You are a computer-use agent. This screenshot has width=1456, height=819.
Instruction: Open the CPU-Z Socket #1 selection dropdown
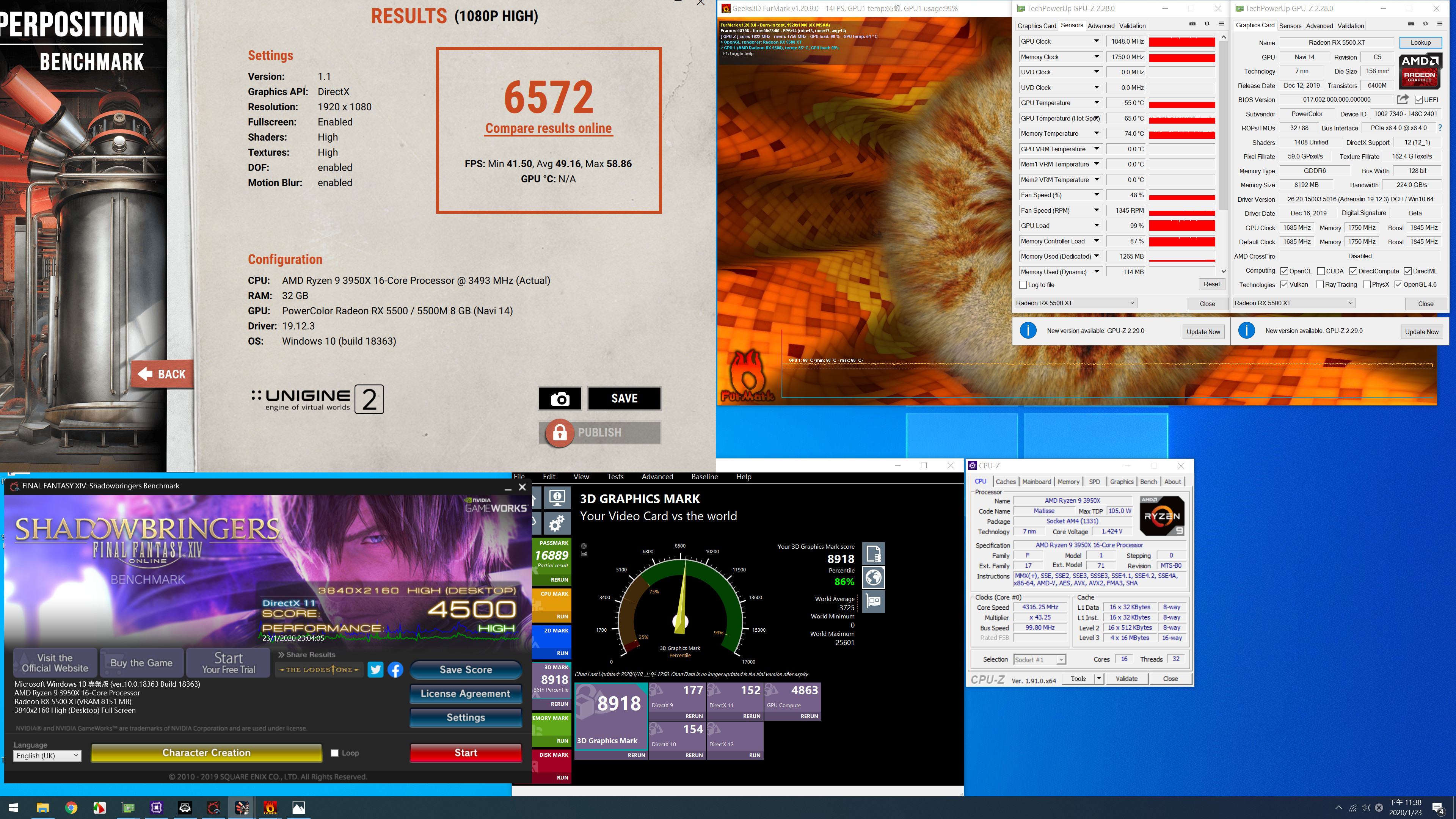[1039, 660]
